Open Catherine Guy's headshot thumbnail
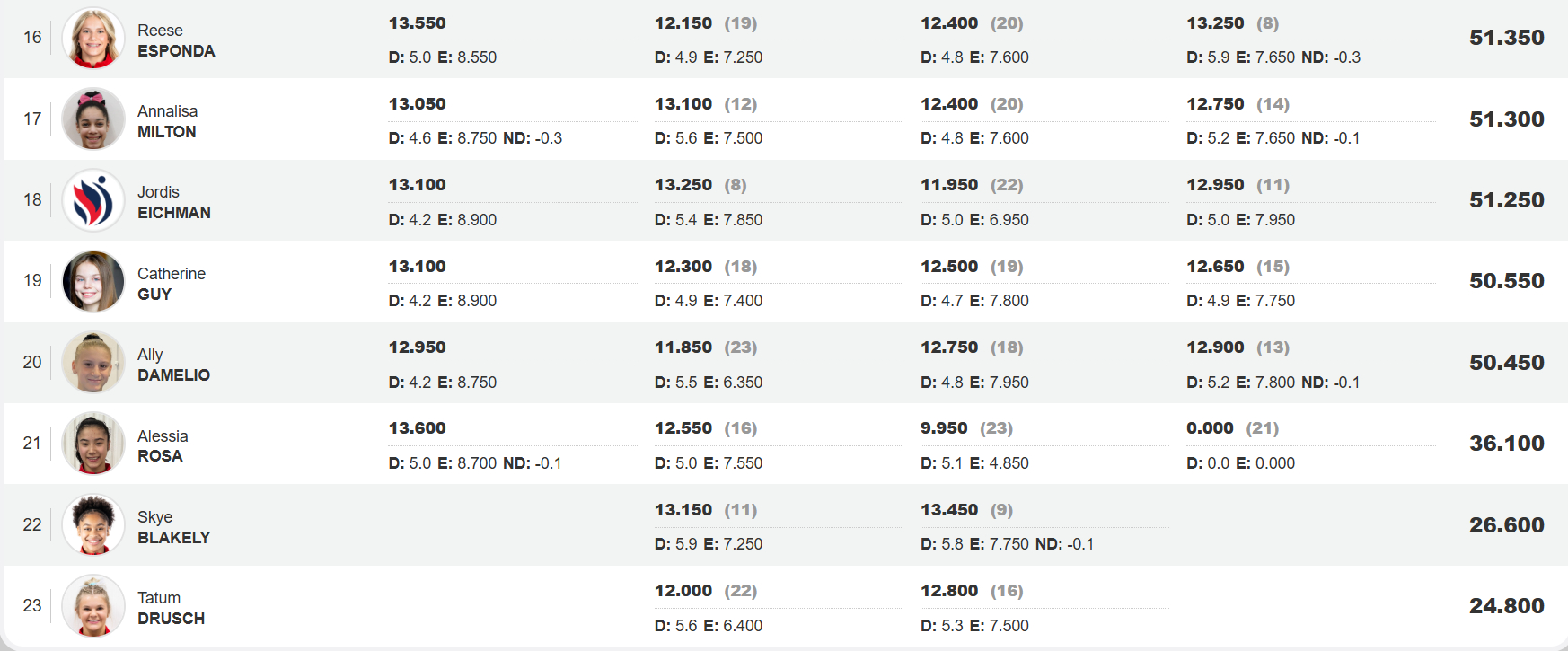 pyautogui.click(x=93, y=281)
